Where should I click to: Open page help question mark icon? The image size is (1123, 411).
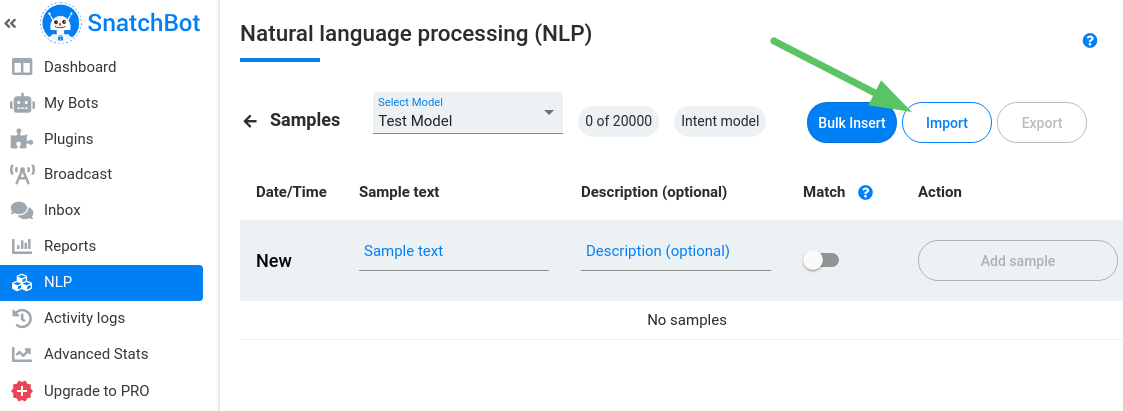click(x=1090, y=41)
